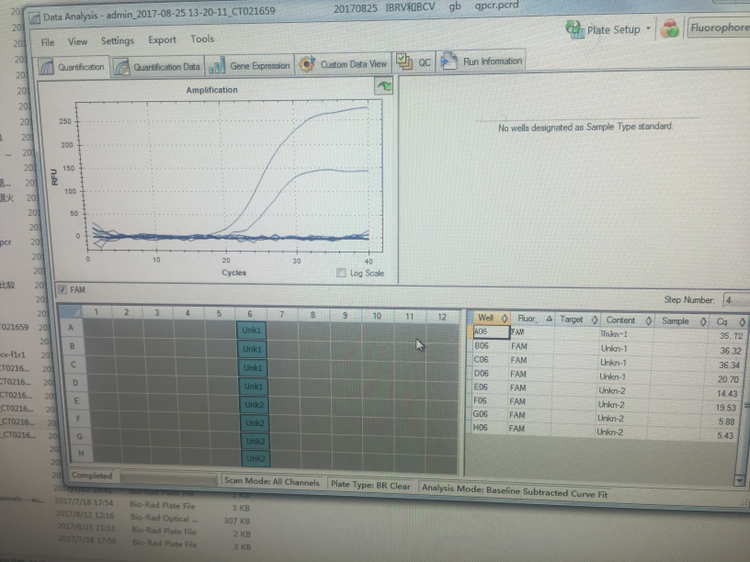Select plate column 6 header
The image size is (750, 562).
[x=250, y=313]
